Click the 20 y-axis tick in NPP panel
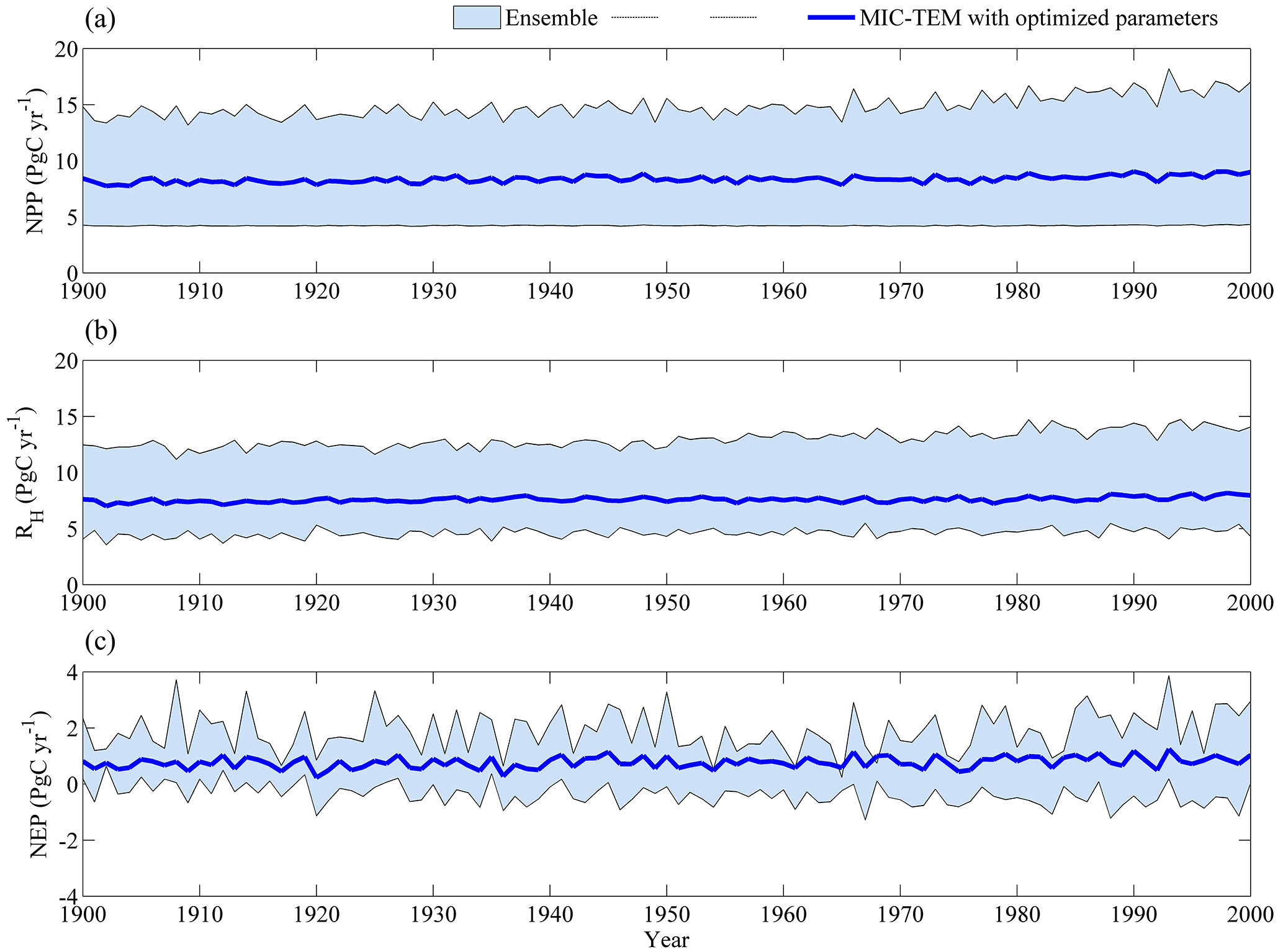Viewport: 1283px width, 952px height. pos(66,49)
